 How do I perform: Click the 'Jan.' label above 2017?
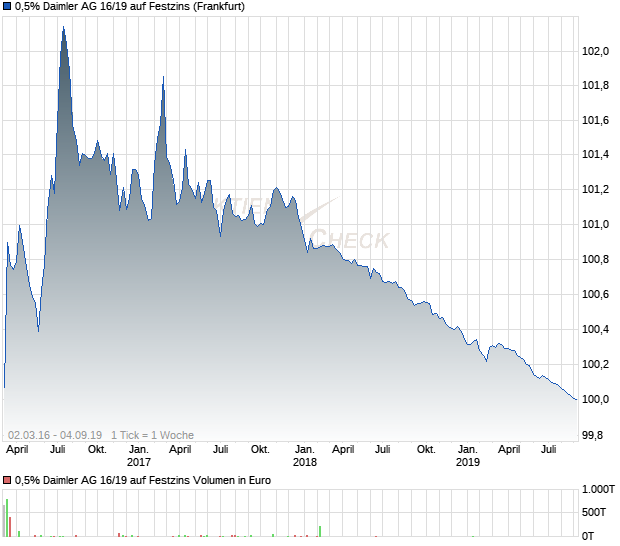click(139, 450)
